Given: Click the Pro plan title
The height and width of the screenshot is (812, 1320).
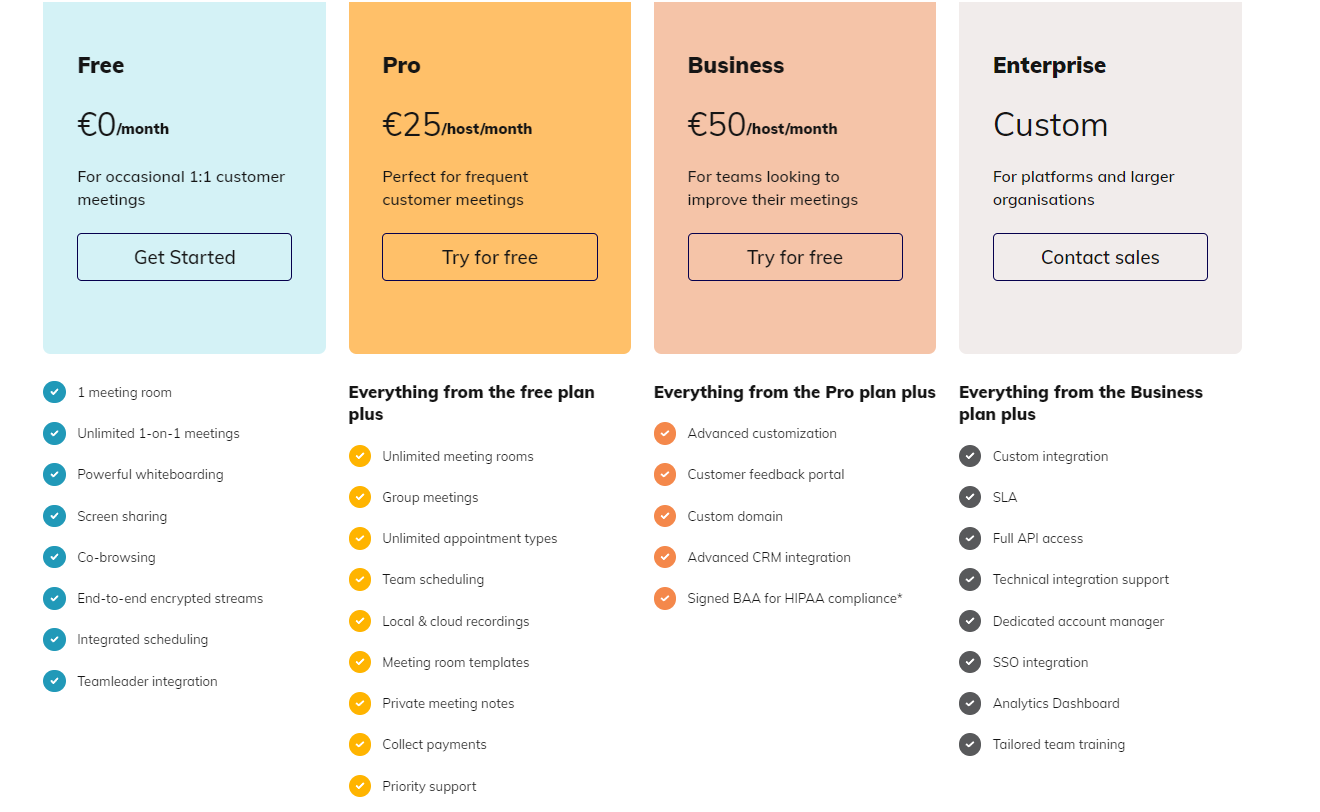Looking at the screenshot, I should pyautogui.click(x=401, y=65).
